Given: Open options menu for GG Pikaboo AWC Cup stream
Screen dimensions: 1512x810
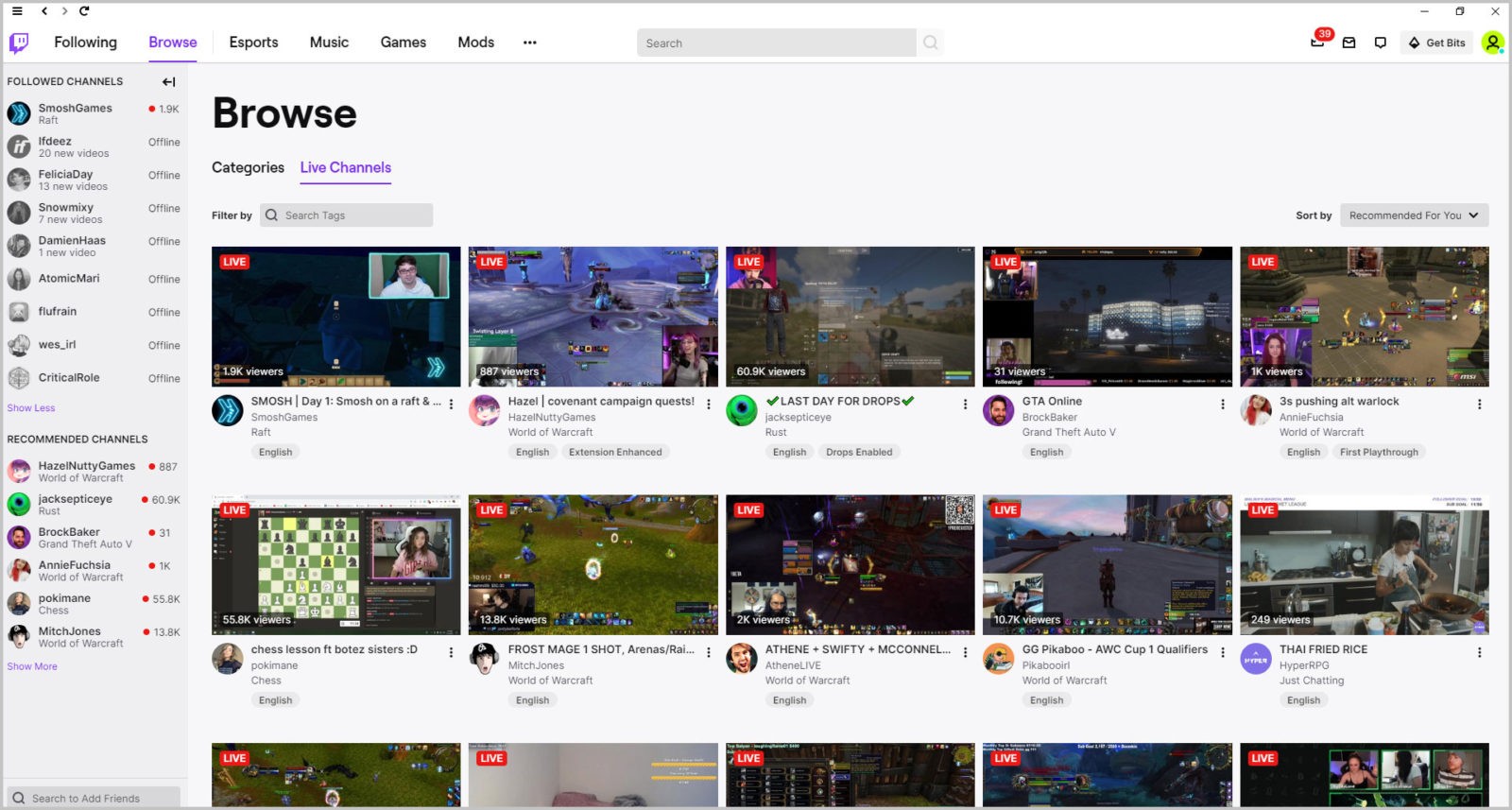Looking at the screenshot, I should click(1222, 653).
